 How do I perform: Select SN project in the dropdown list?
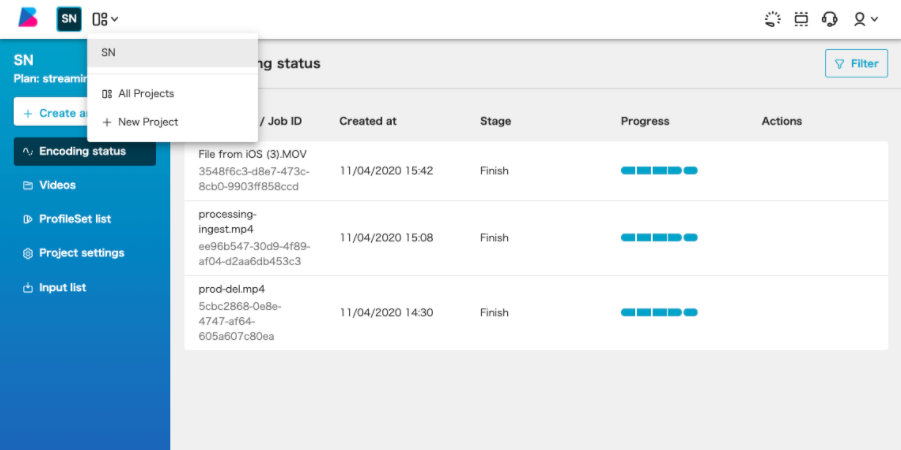pos(172,52)
